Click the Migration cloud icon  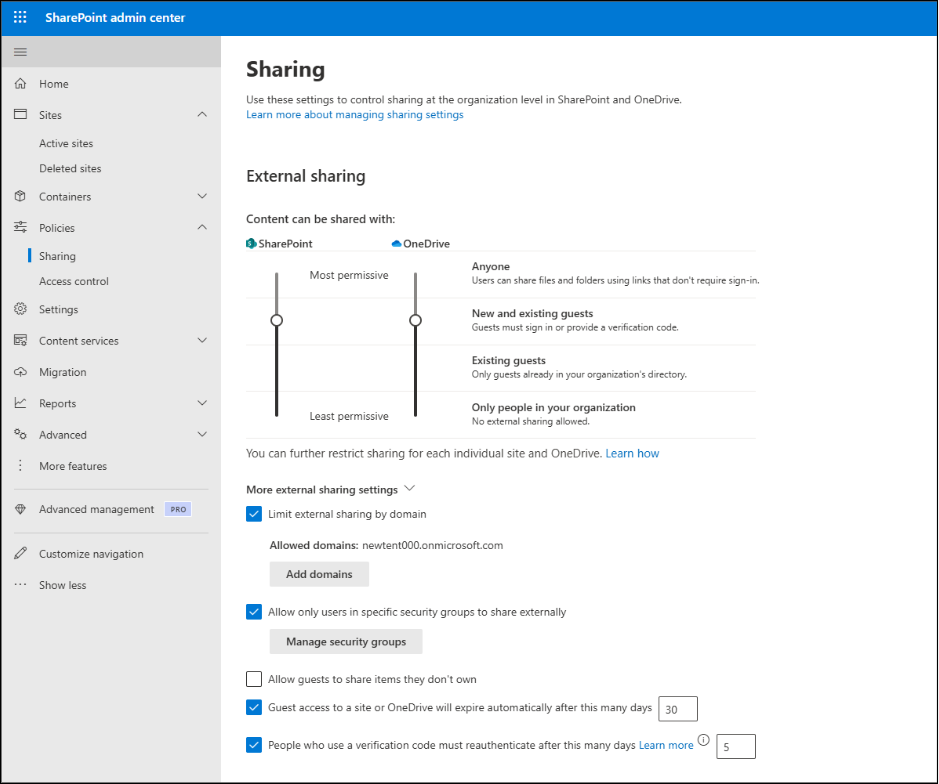pos(20,372)
